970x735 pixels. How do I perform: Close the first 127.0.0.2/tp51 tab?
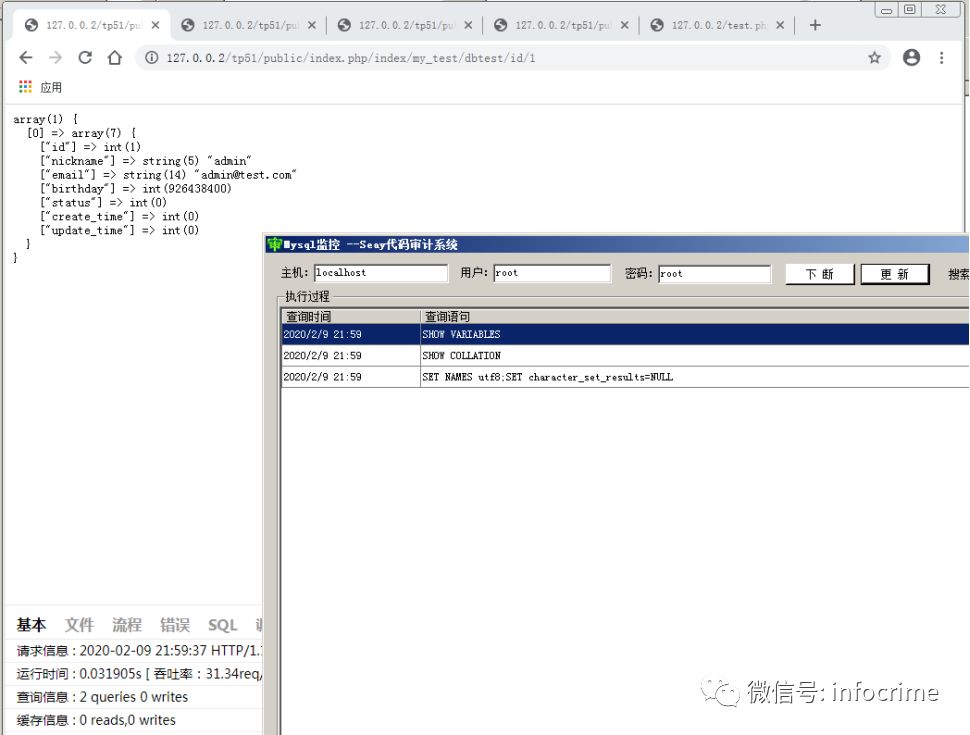(x=155, y=25)
